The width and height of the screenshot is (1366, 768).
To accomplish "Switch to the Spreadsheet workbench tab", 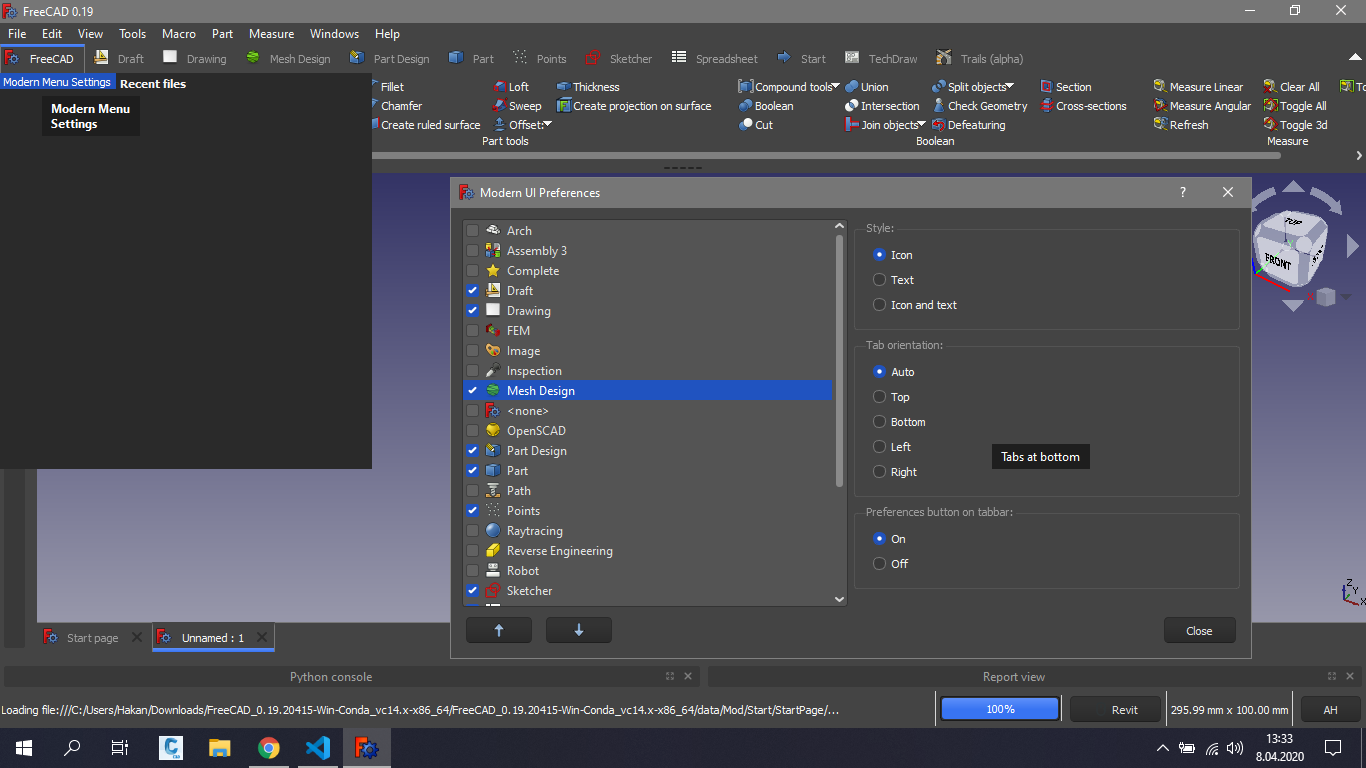I will point(715,59).
